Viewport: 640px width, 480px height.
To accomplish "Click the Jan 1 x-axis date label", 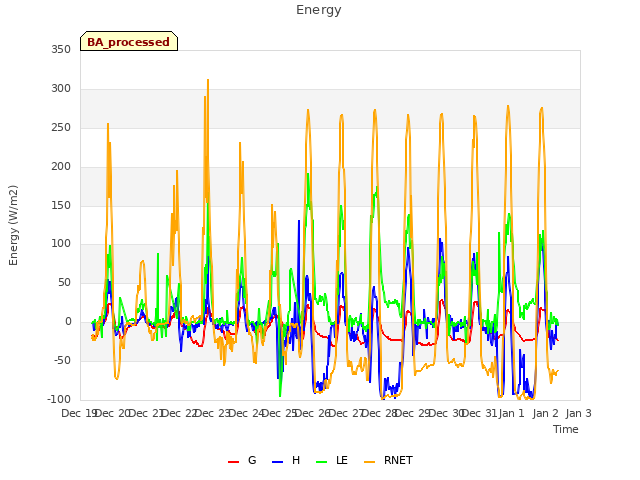I will tap(511, 413).
